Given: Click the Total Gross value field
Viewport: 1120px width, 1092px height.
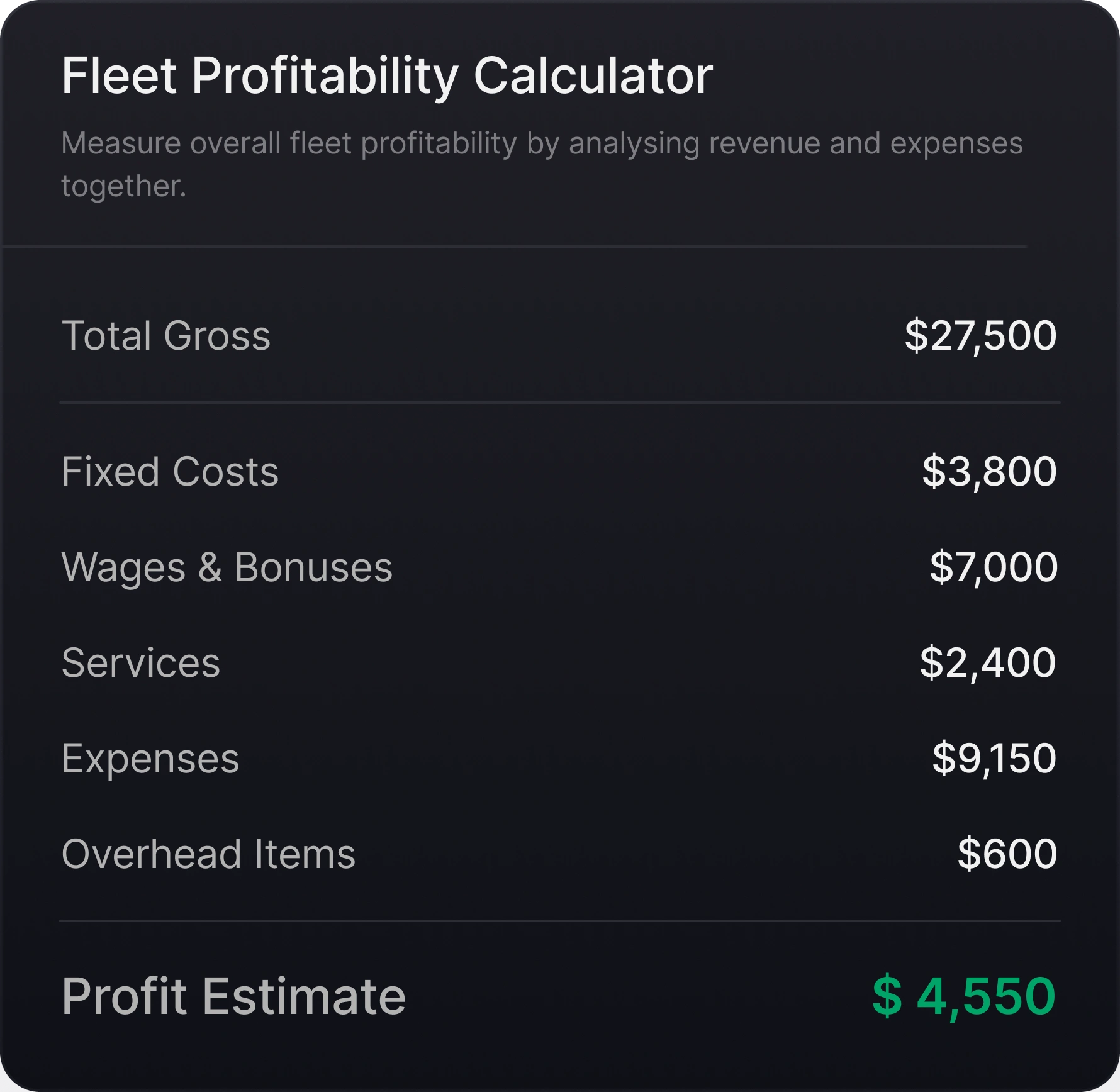Looking at the screenshot, I should (x=979, y=337).
